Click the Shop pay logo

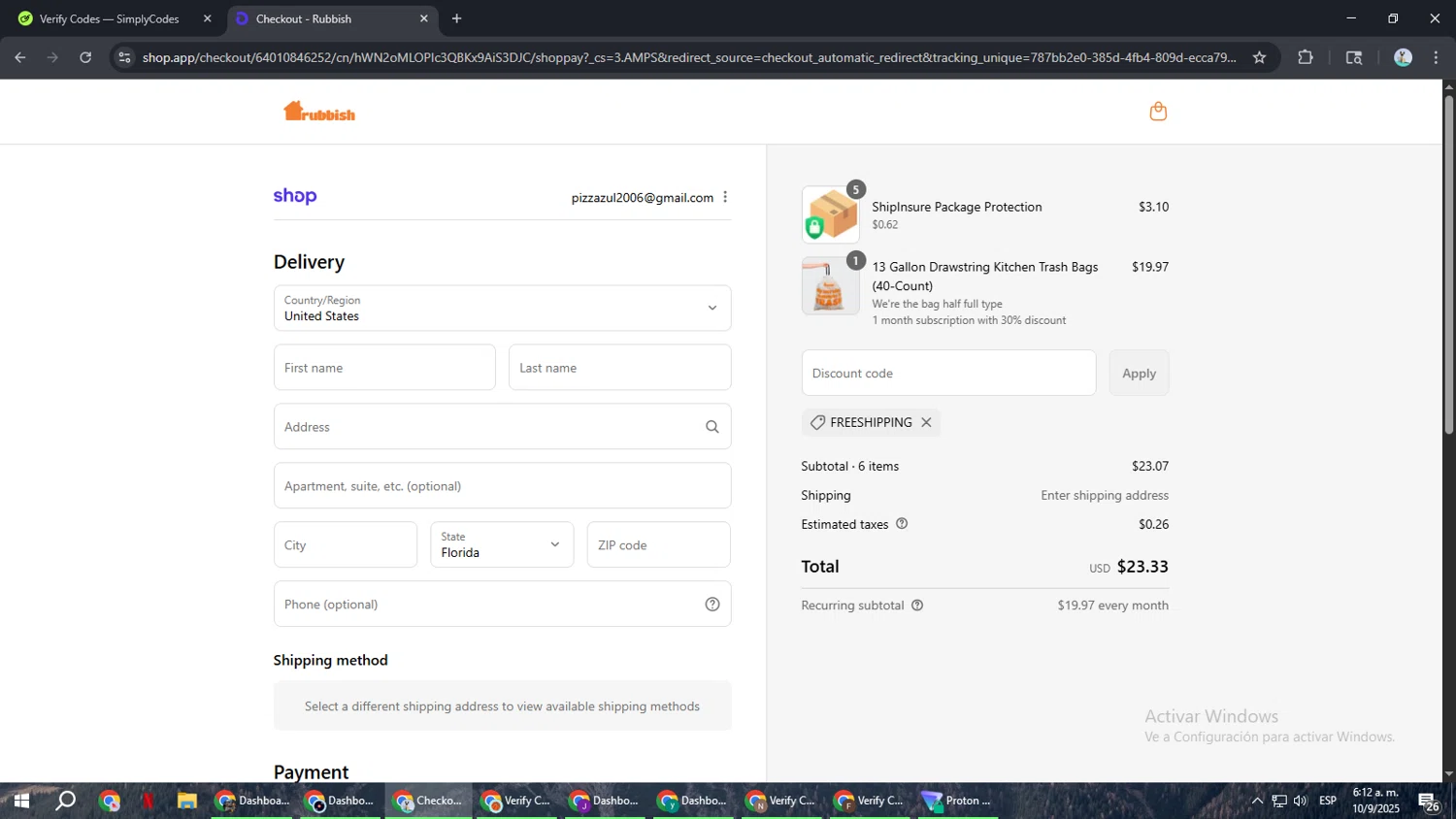pos(295,196)
